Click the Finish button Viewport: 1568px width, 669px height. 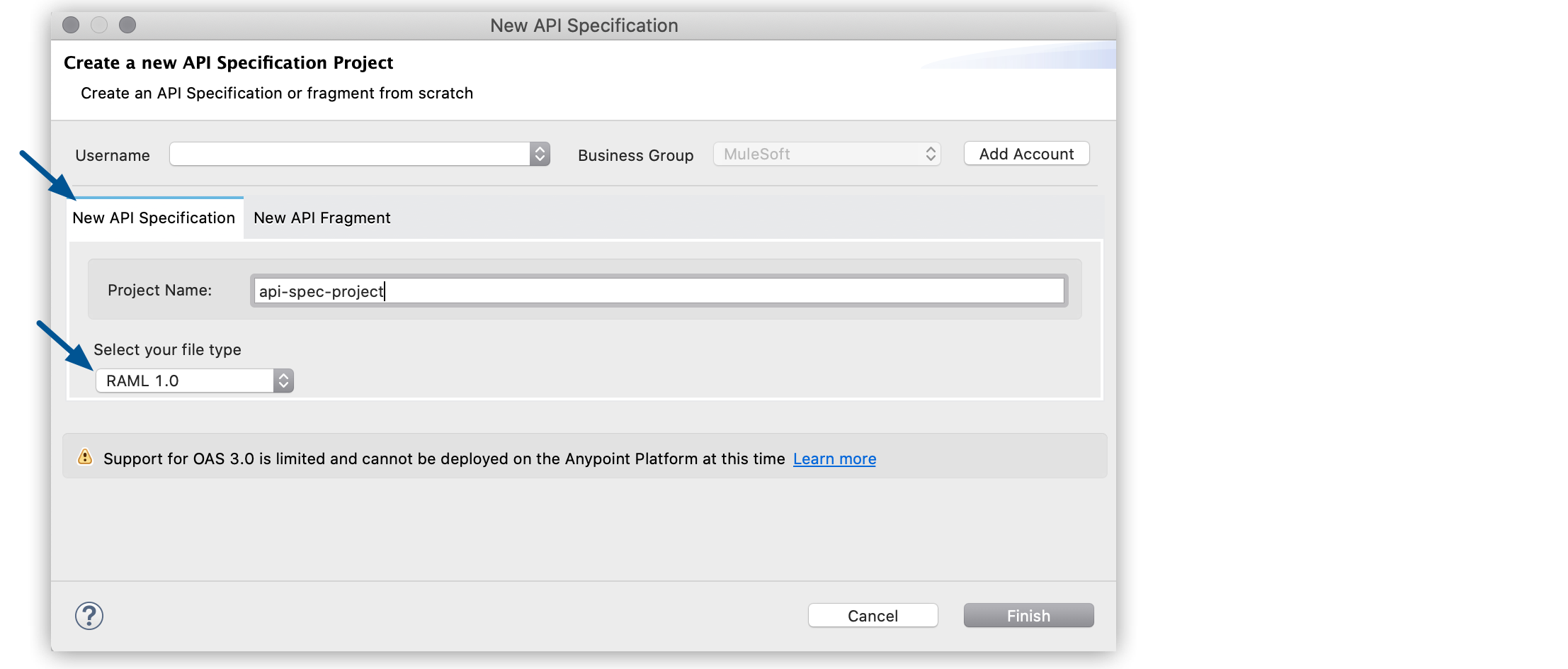point(1028,615)
